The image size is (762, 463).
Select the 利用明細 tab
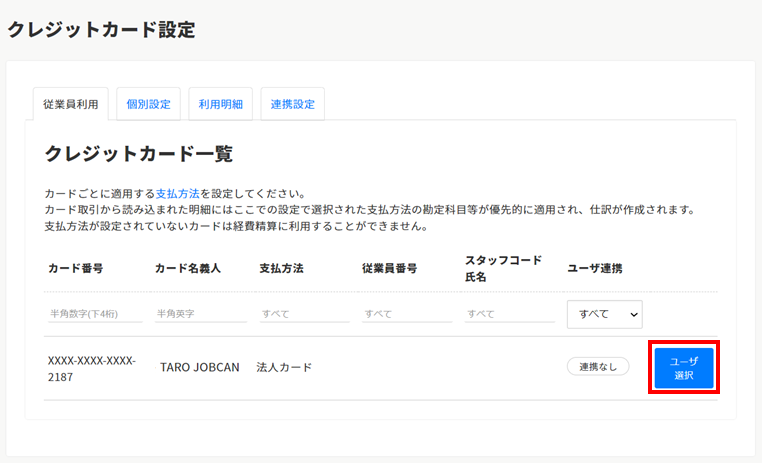[x=220, y=104]
